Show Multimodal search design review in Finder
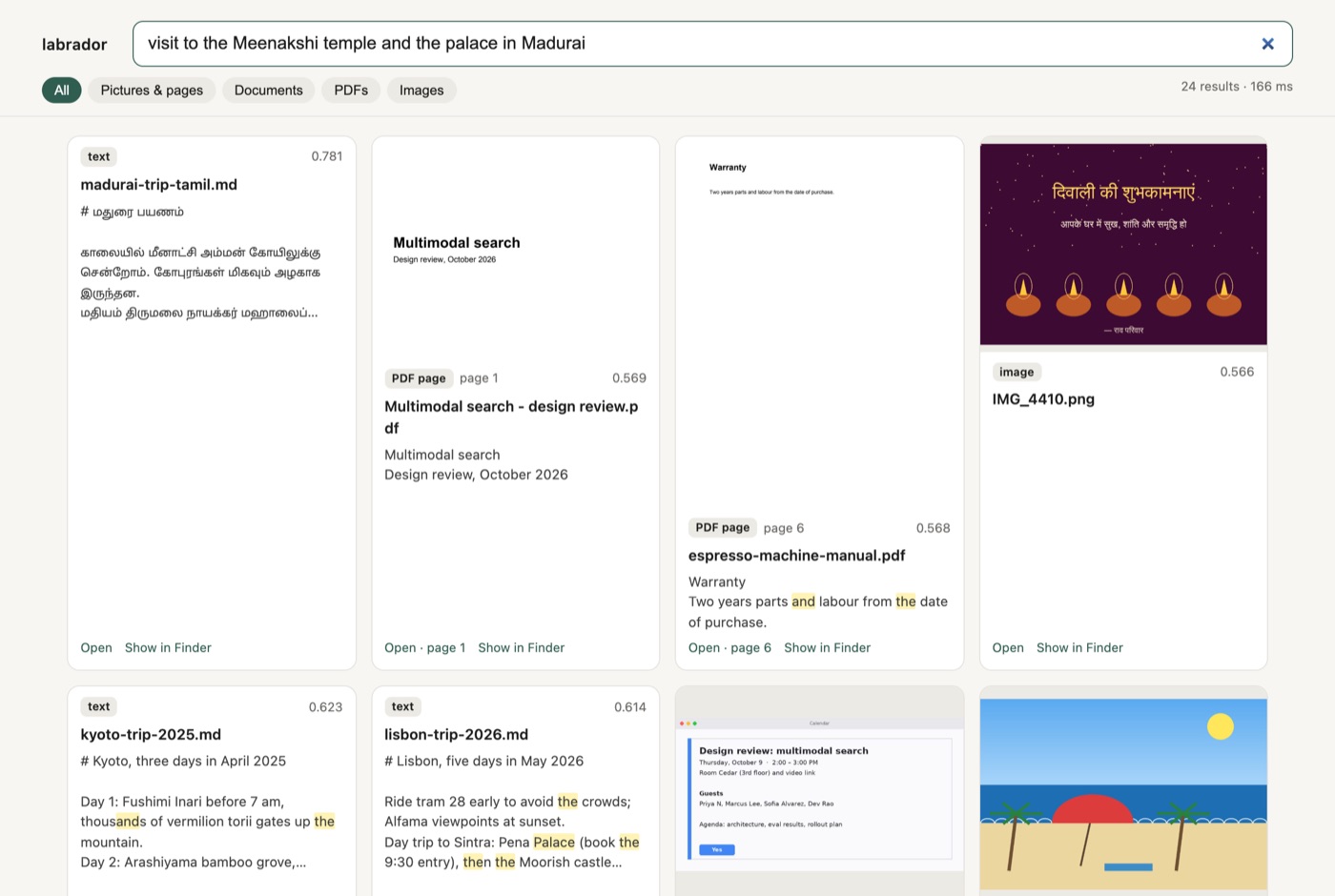Viewport: 1335px width, 896px height. [x=522, y=648]
